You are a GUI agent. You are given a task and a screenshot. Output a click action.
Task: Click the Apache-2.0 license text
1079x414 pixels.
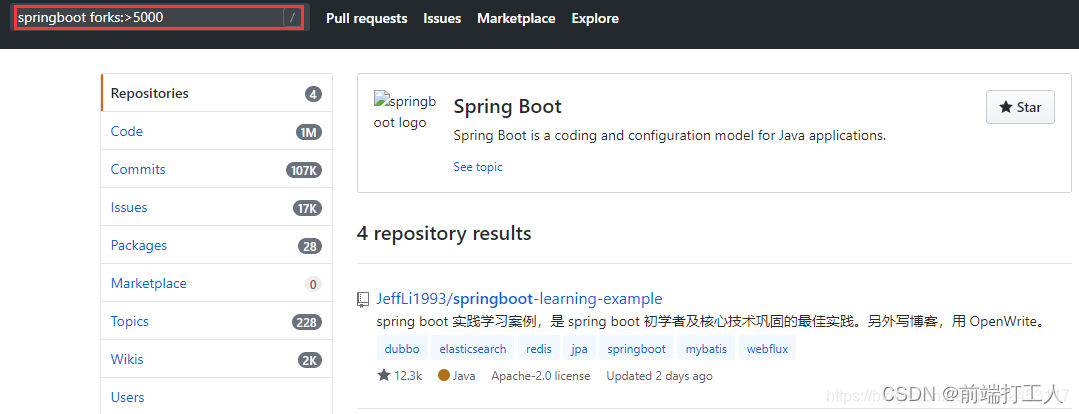coord(541,376)
